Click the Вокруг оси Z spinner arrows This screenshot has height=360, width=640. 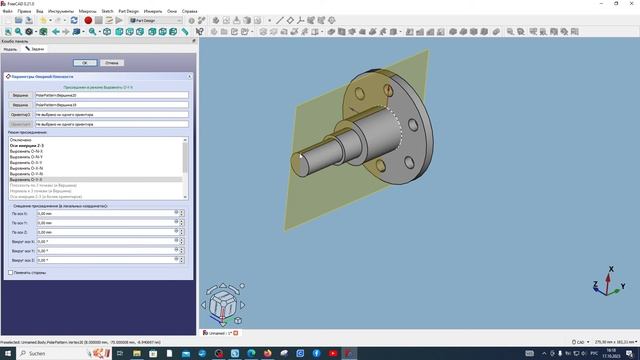click(182, 260)
